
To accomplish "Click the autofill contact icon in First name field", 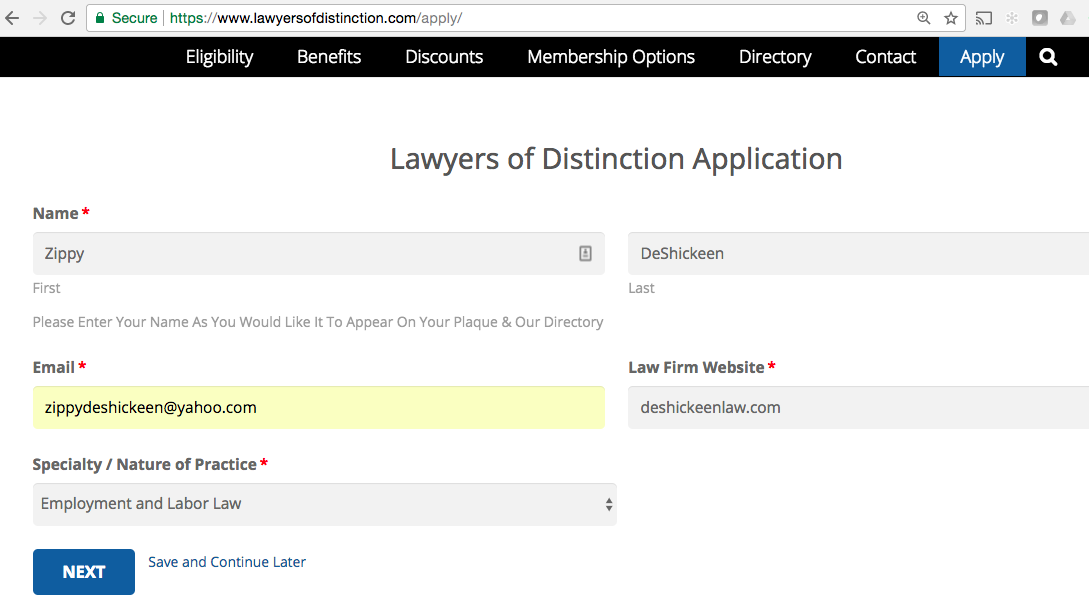I will click(585, 253).
